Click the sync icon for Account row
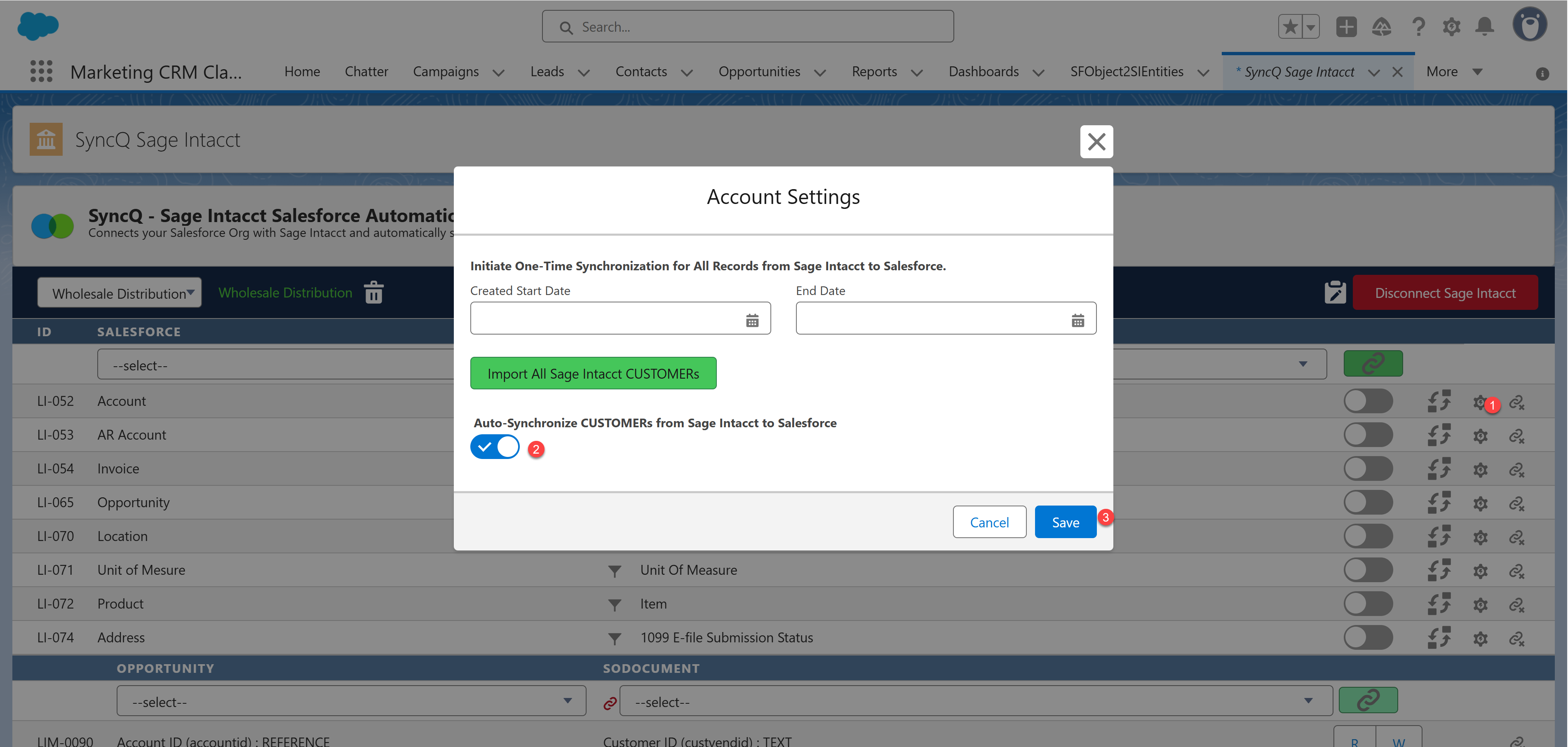The image size is (1568, 747). tap(1439, 401)
